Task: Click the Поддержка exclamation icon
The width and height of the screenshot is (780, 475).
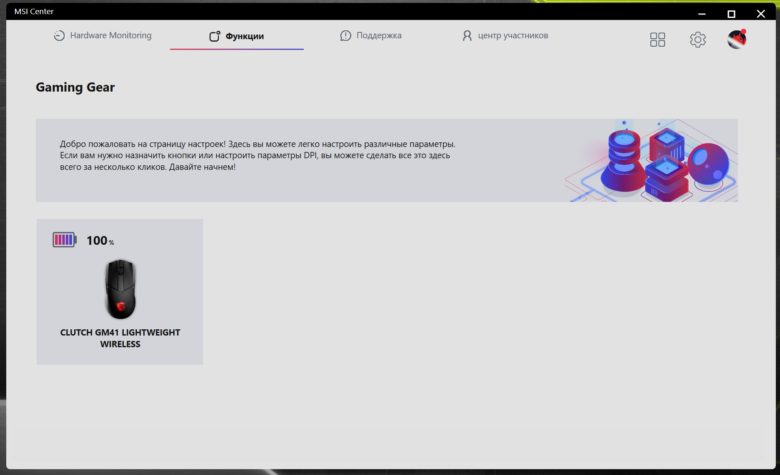Action: pyautogui.click(x=345, y=35)
